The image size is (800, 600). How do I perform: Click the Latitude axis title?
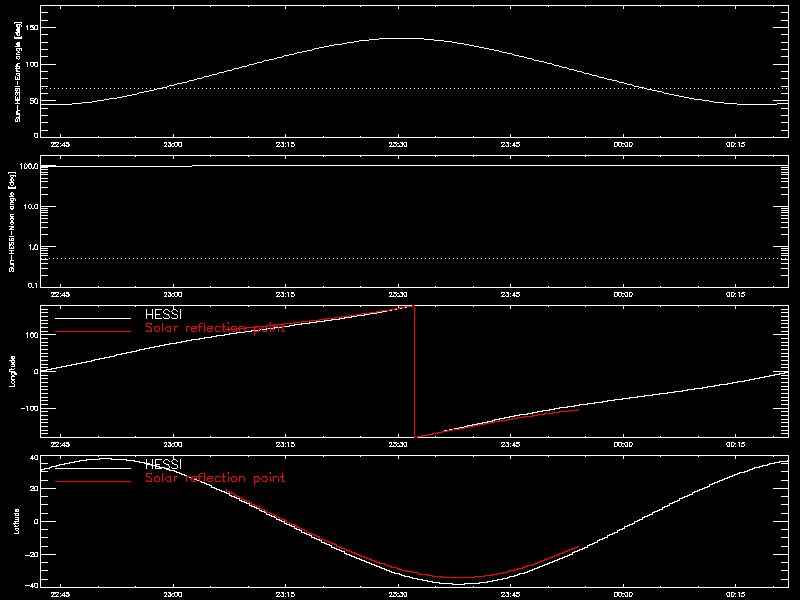click(16, 521)
